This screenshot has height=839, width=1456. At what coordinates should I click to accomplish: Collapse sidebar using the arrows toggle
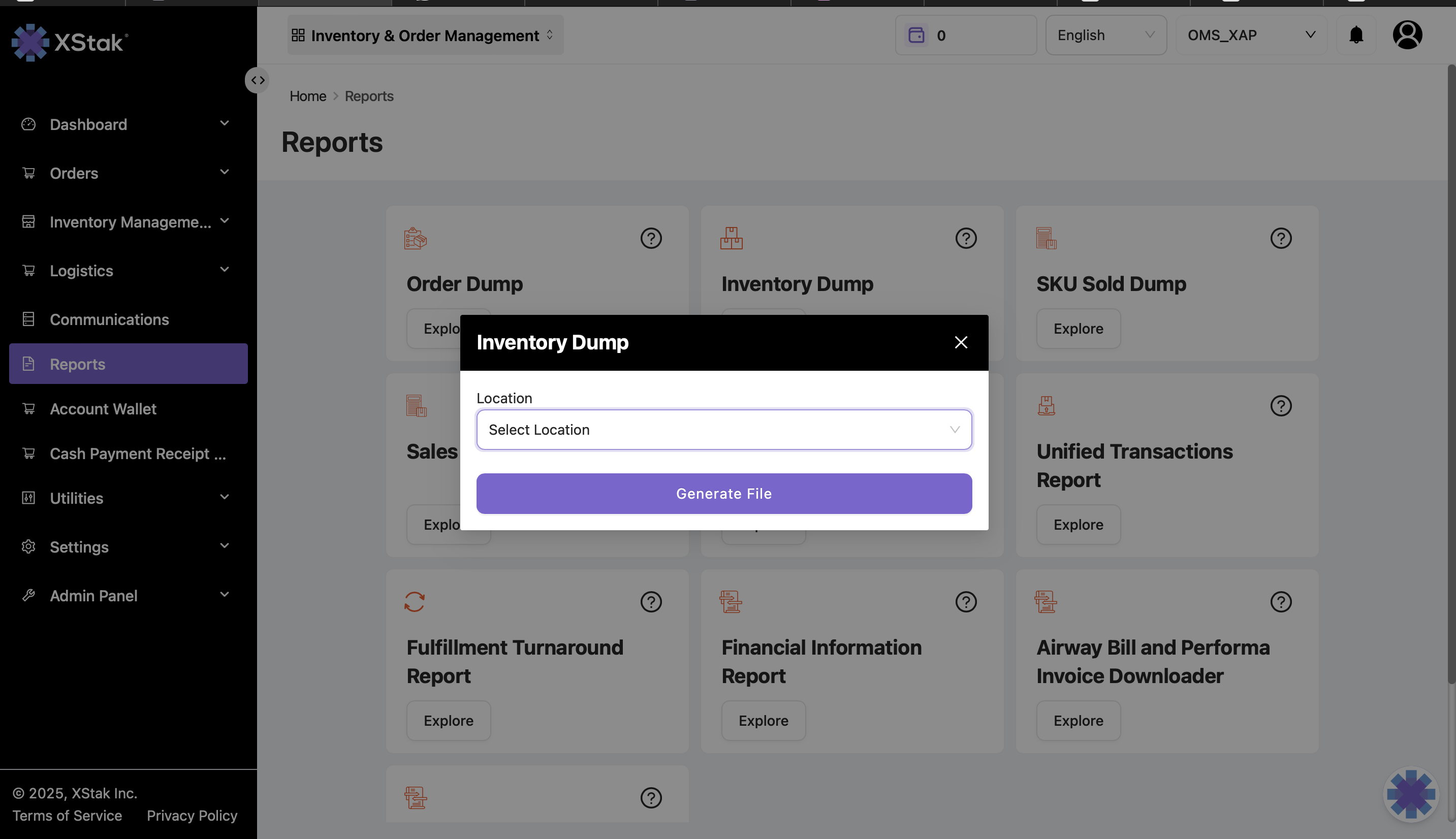point(257,80)
